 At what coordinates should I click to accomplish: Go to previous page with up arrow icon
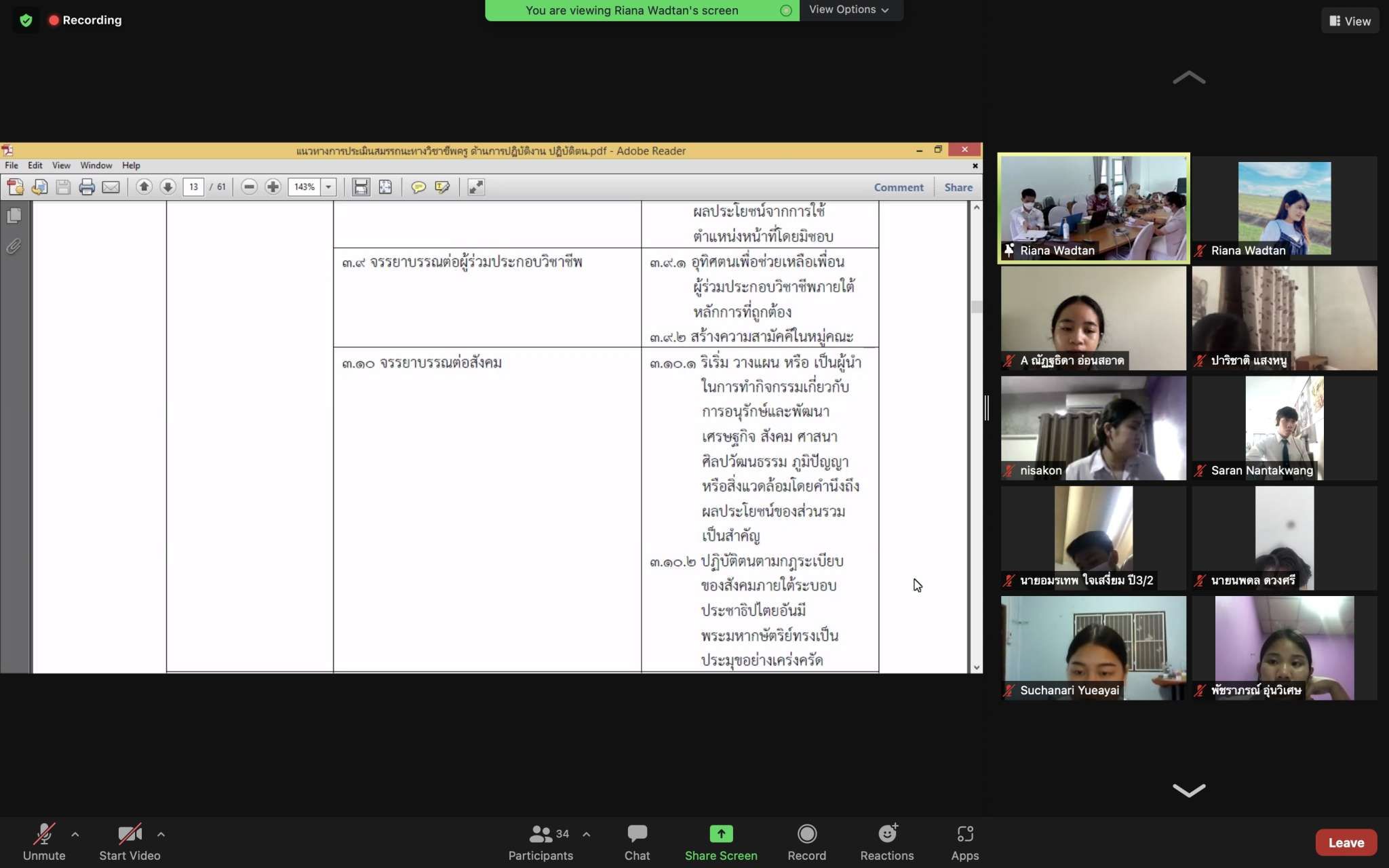tap(144, 187)
